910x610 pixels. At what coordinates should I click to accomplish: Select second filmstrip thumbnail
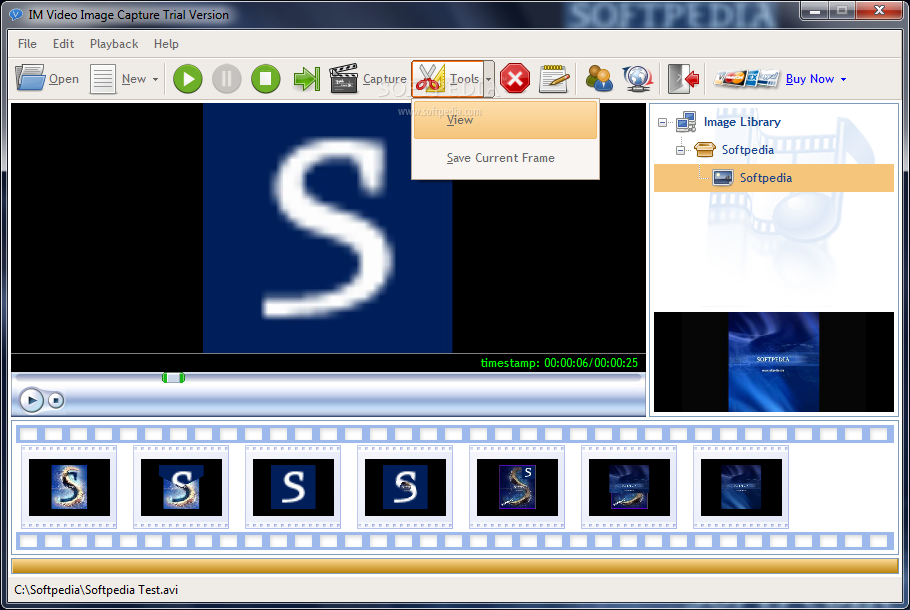(181, 487)
